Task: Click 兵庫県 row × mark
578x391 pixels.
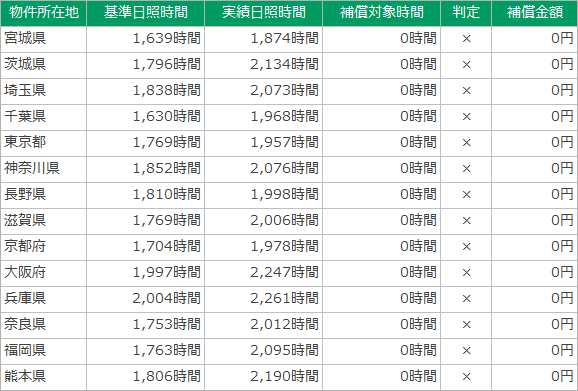Action: [466, 299]
